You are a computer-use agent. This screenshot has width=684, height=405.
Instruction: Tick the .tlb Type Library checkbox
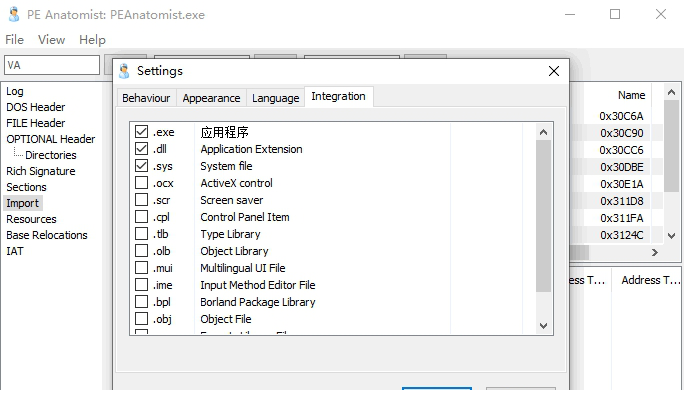click(x=141, y=234)
